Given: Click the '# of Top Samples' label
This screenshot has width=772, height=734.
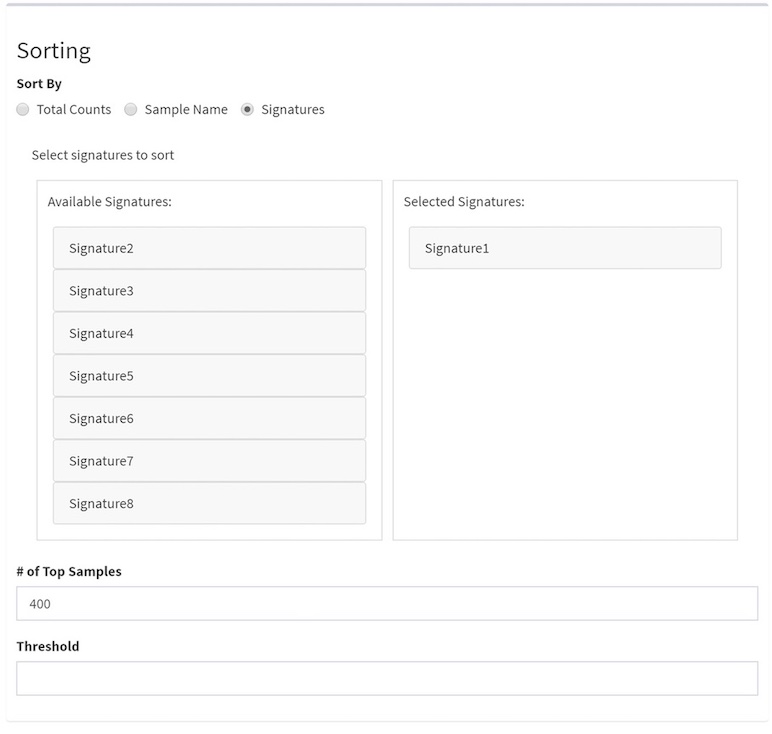Looking at the screenshot, I should (x=69, y=571).
